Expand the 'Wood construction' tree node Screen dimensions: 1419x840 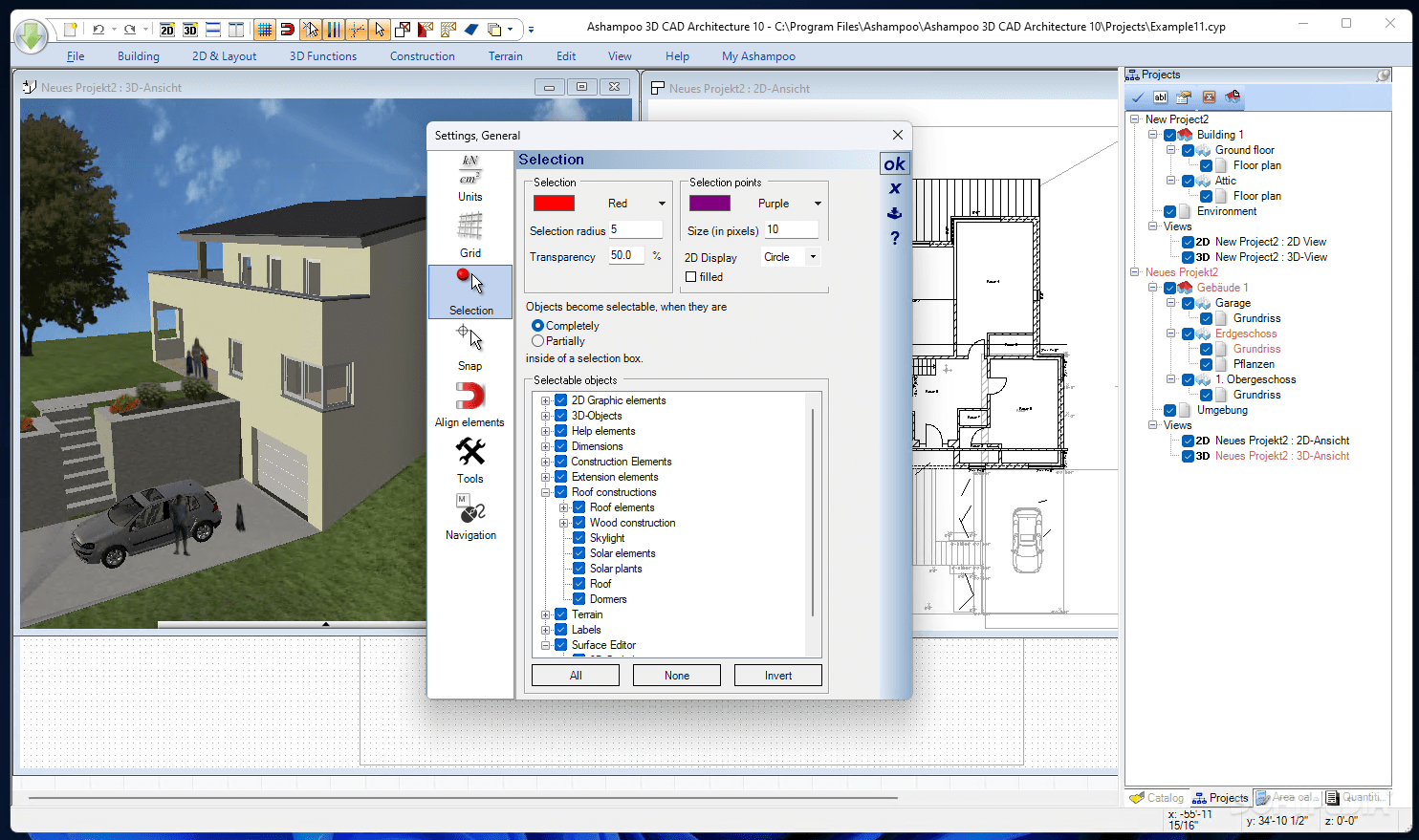pyautogui.click(x=564, y=523)
